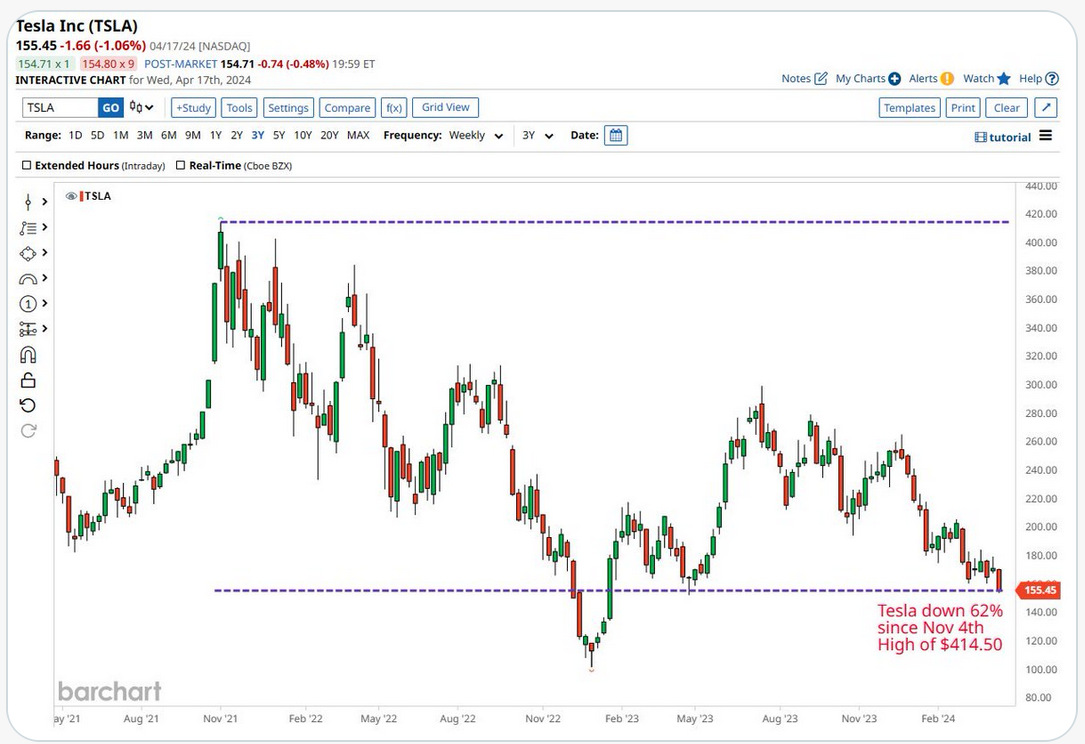
Task: Click the candlestick chart type icon
Action: click(136, 107)
